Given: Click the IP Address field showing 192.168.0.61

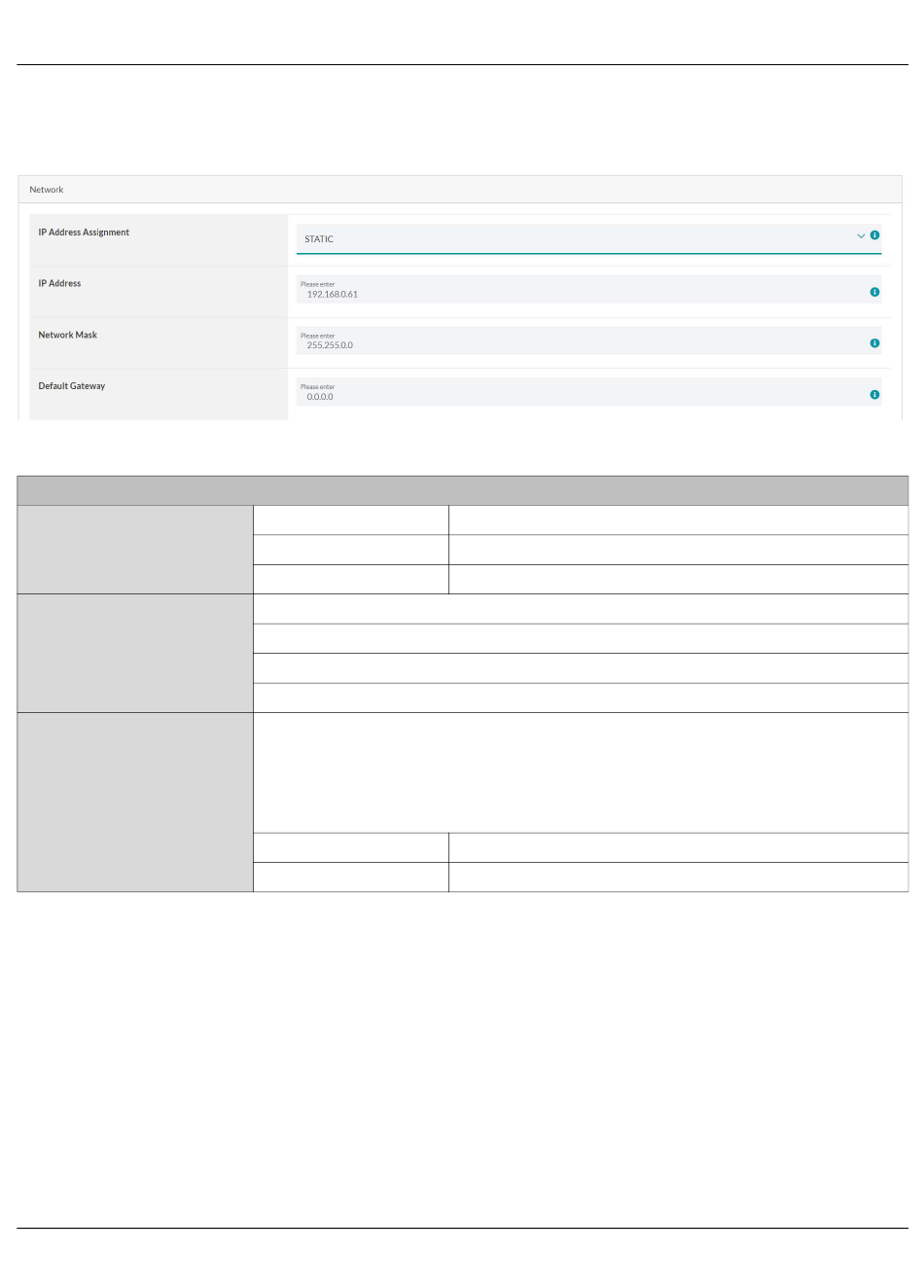Looking at the screenshot, I should 588,289.
